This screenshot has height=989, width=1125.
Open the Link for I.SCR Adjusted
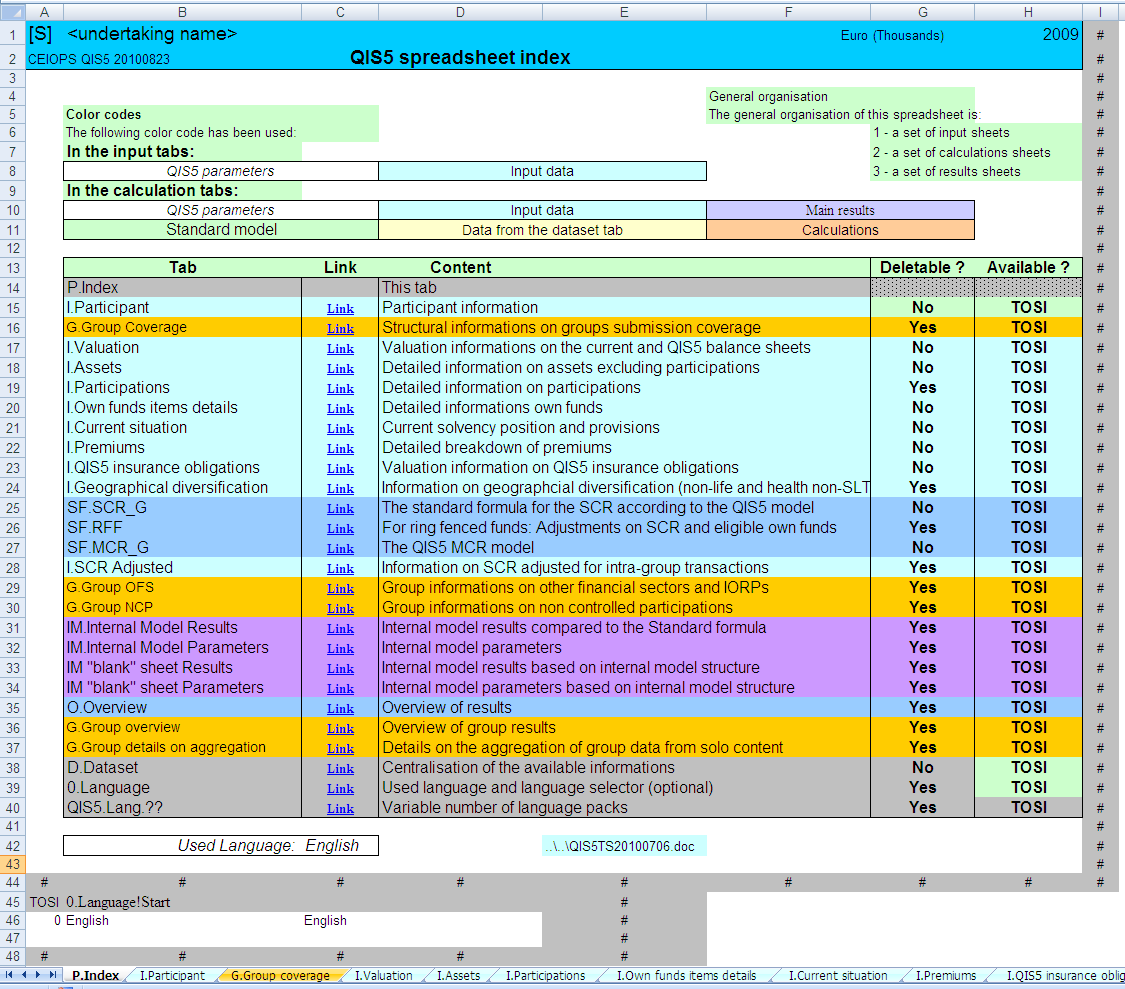[x=340, y=569]
